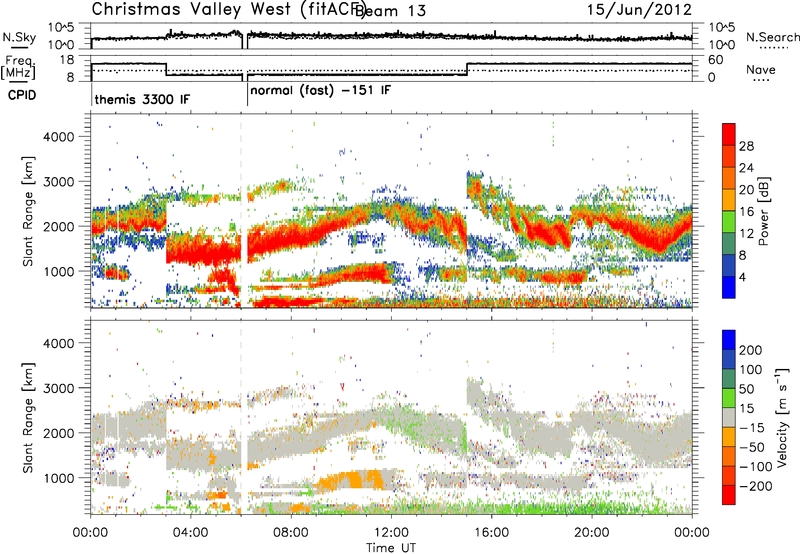This screenshot has width=800, height=554.
Task: Click the '60' Nave axis value
Action: 716,60
